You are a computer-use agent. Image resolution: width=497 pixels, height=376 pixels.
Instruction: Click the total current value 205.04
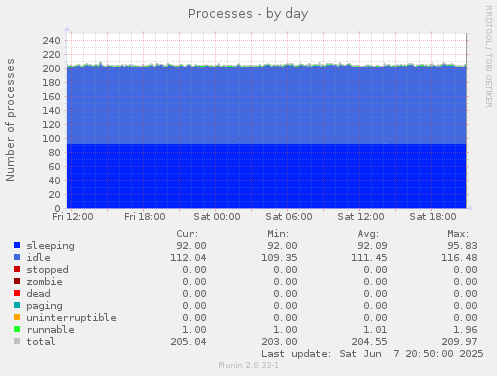coord(188,342)
